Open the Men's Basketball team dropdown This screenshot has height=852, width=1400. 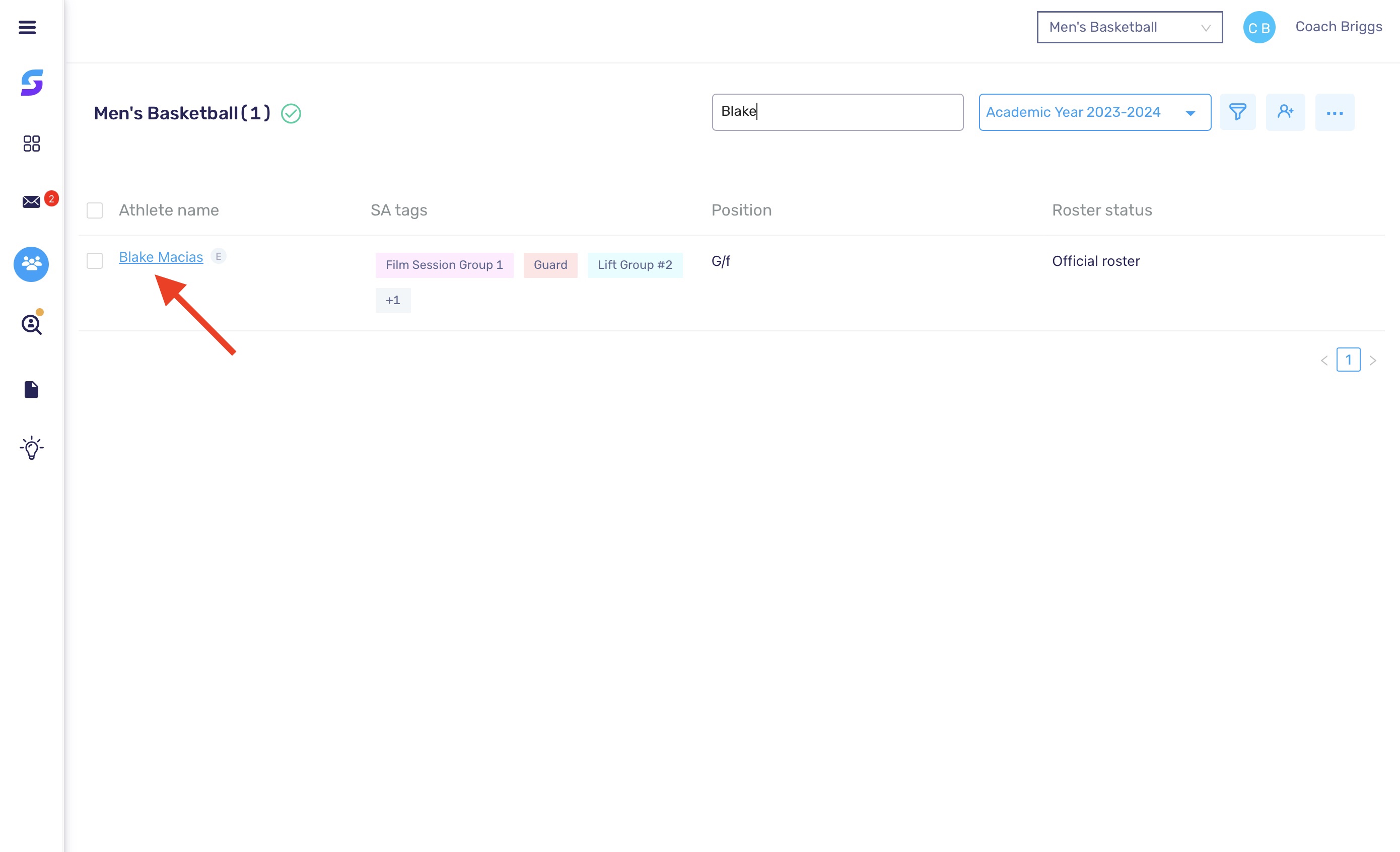coord(1129,27)
